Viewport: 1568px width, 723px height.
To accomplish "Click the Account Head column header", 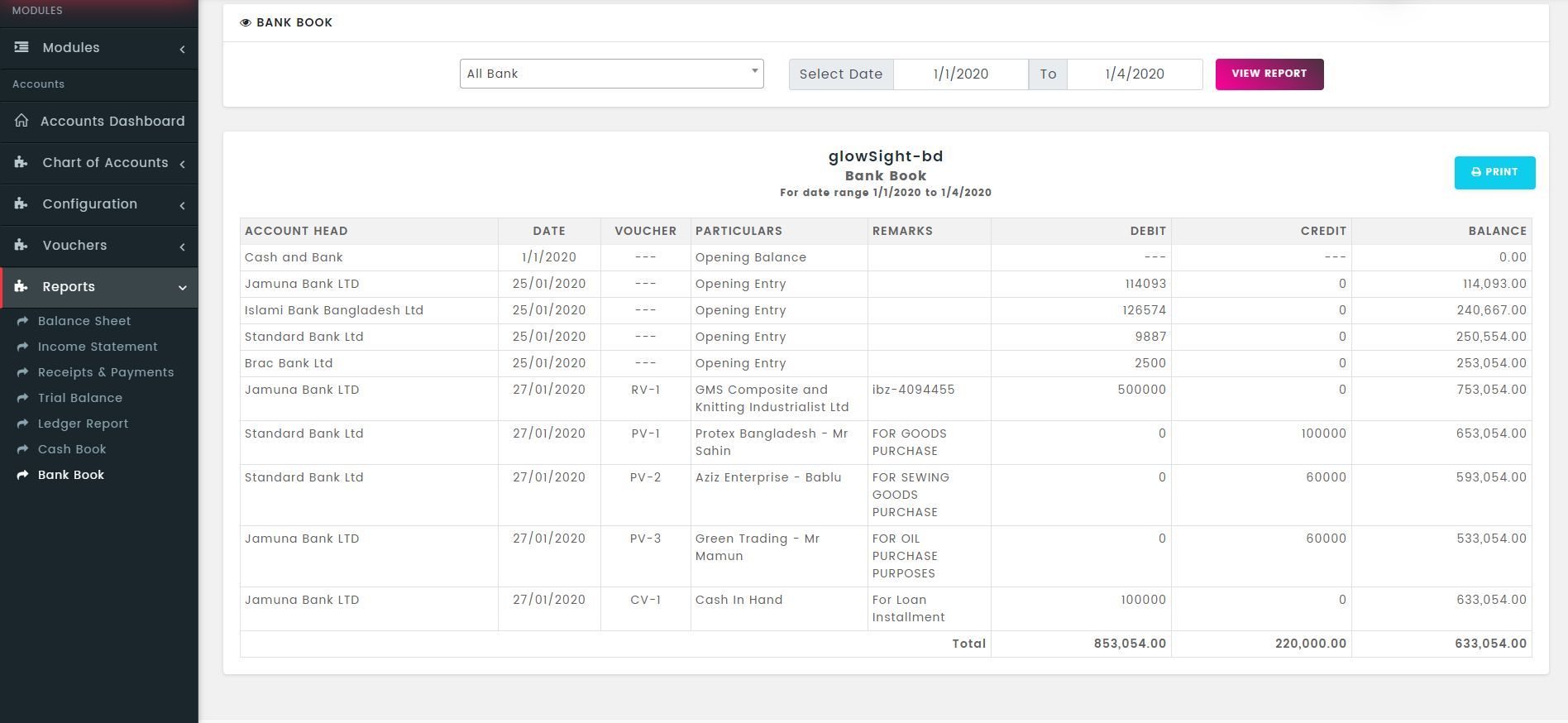I will 369,231.
